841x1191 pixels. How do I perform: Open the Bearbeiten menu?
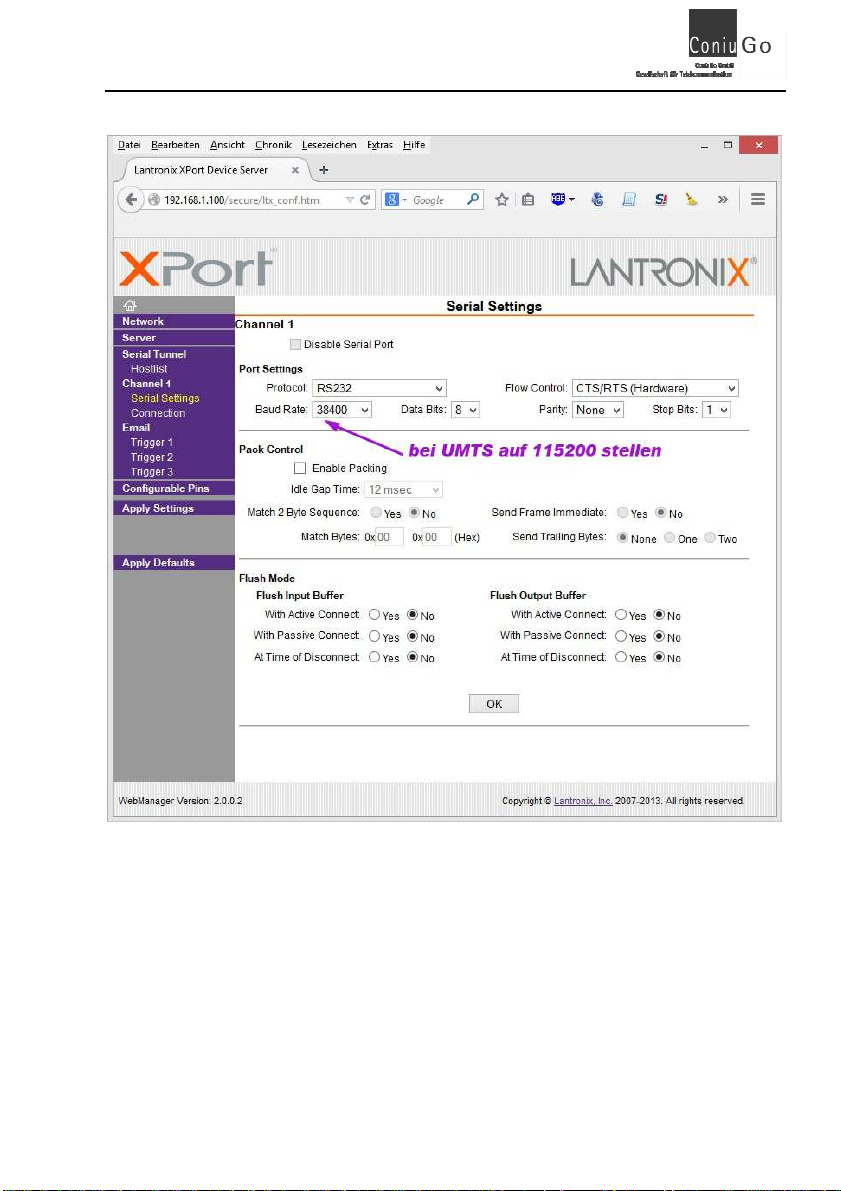[x=175, y=144]
